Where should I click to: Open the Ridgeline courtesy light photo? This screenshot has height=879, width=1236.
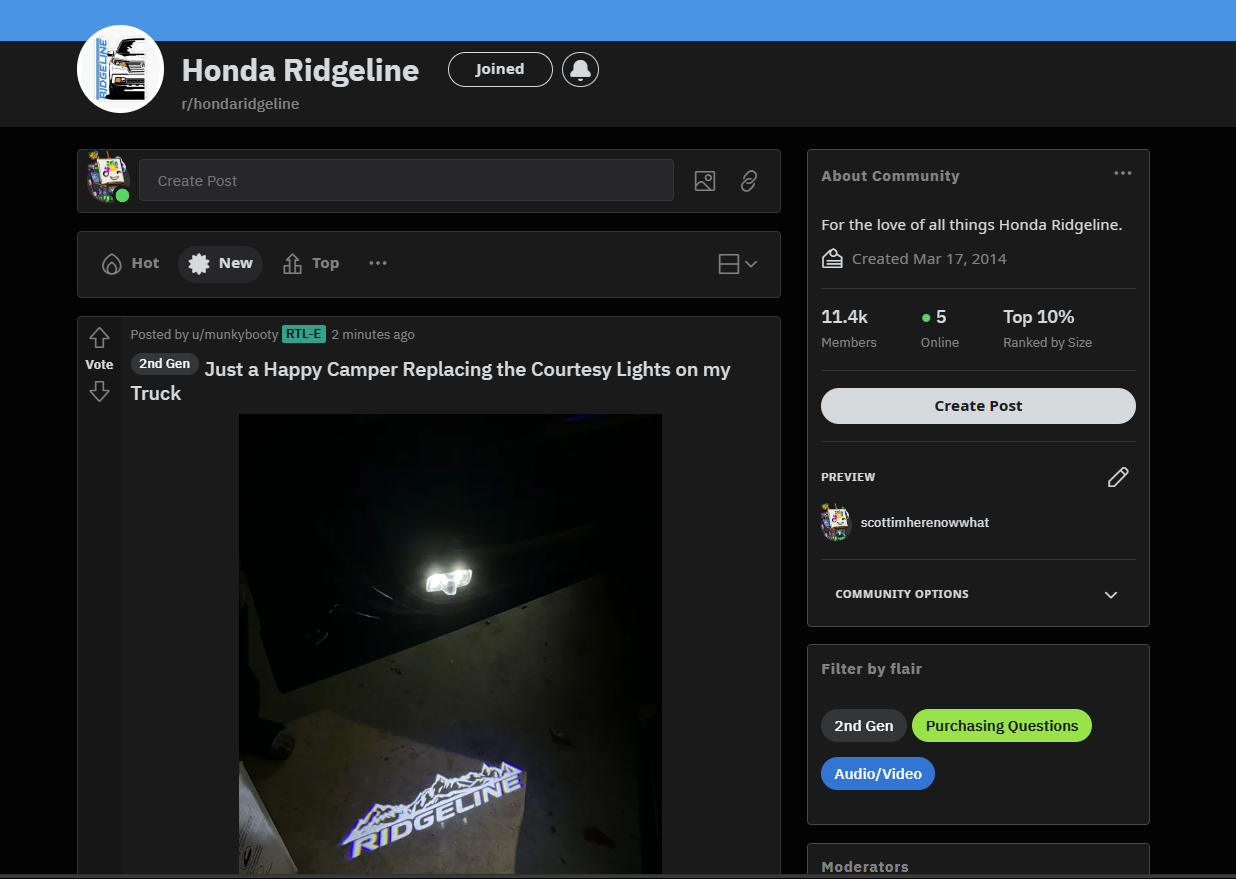(x=450, y=644)
